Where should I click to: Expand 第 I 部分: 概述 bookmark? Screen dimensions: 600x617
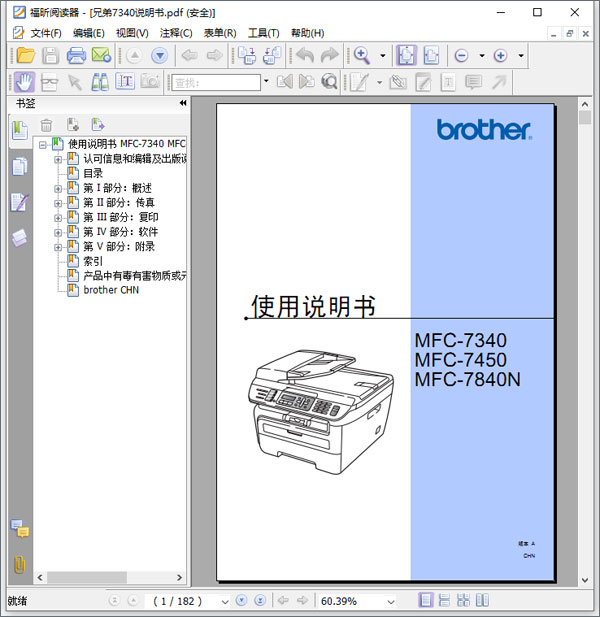coord(58,189)
